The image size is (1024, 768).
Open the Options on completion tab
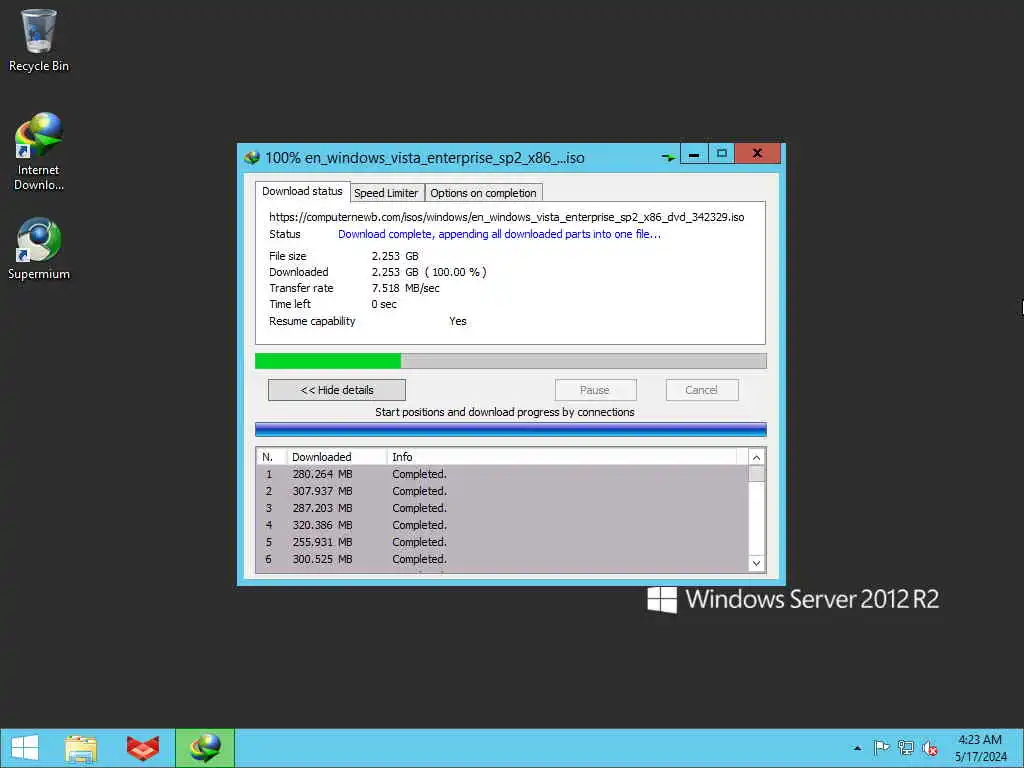(x=483, y=193)
